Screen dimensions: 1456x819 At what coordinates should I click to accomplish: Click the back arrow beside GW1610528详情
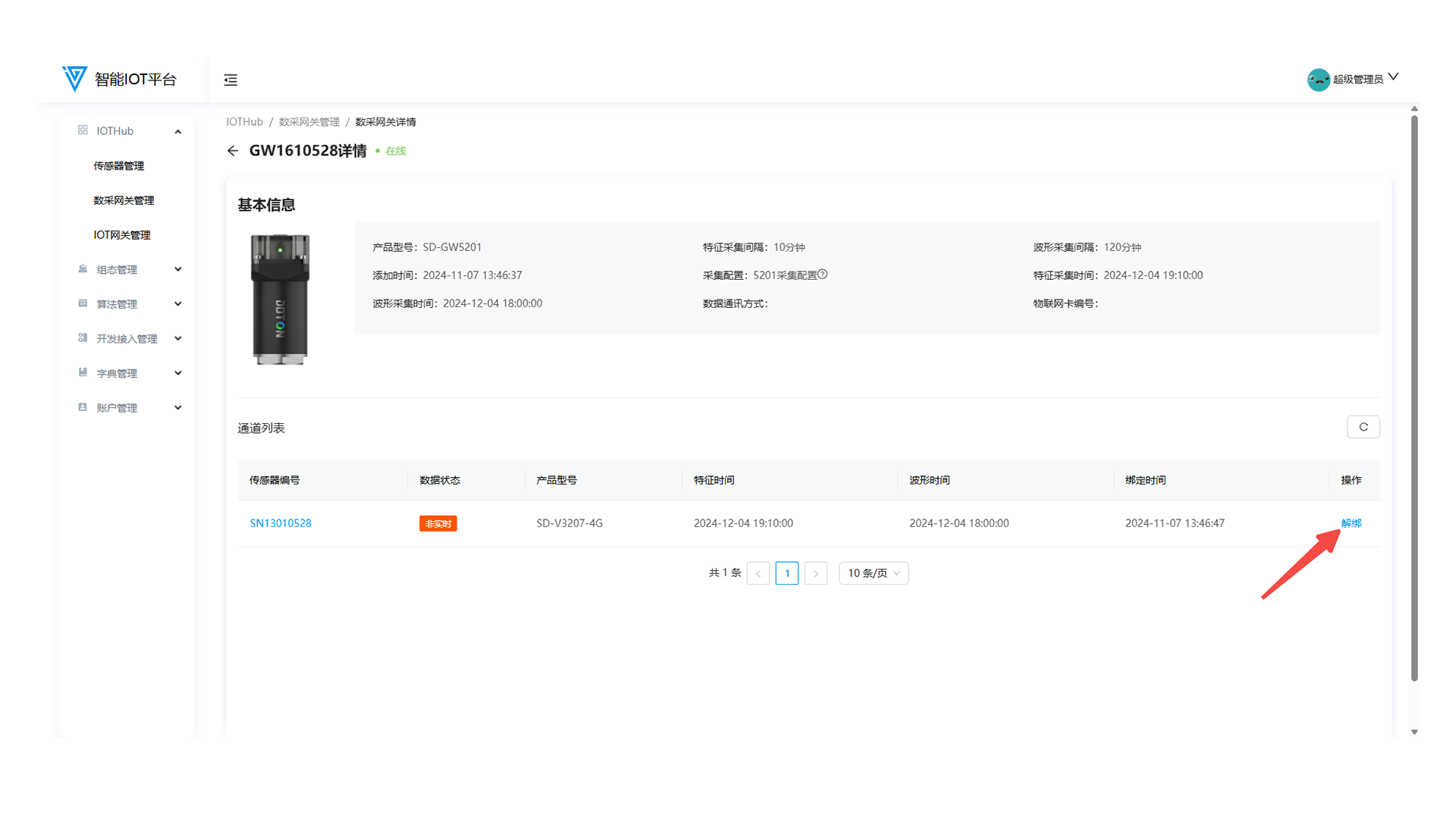click(x=233, y=151)
